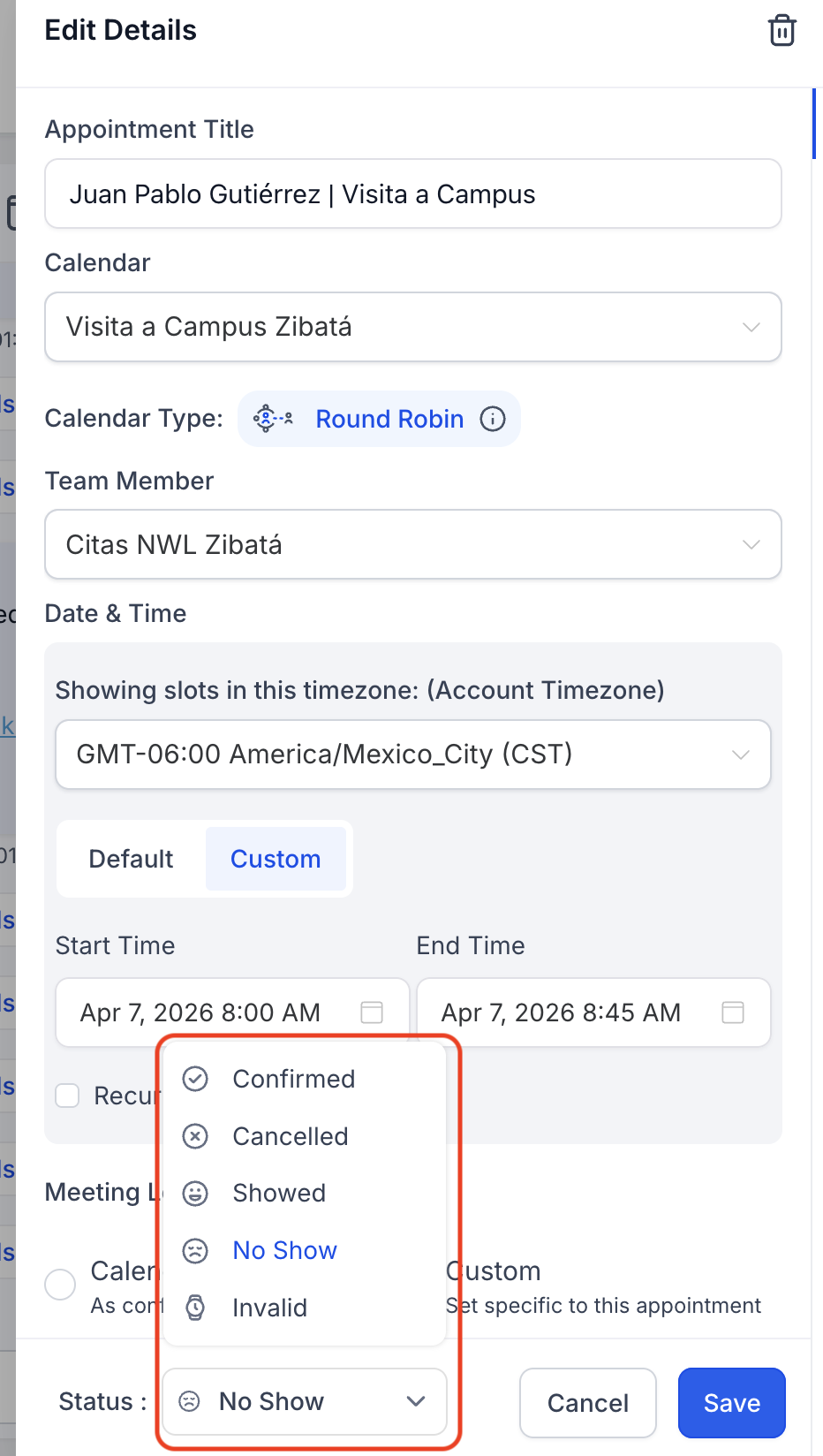
Task: Click the Cancelled x-circle icon
Action: point(195,1136)
